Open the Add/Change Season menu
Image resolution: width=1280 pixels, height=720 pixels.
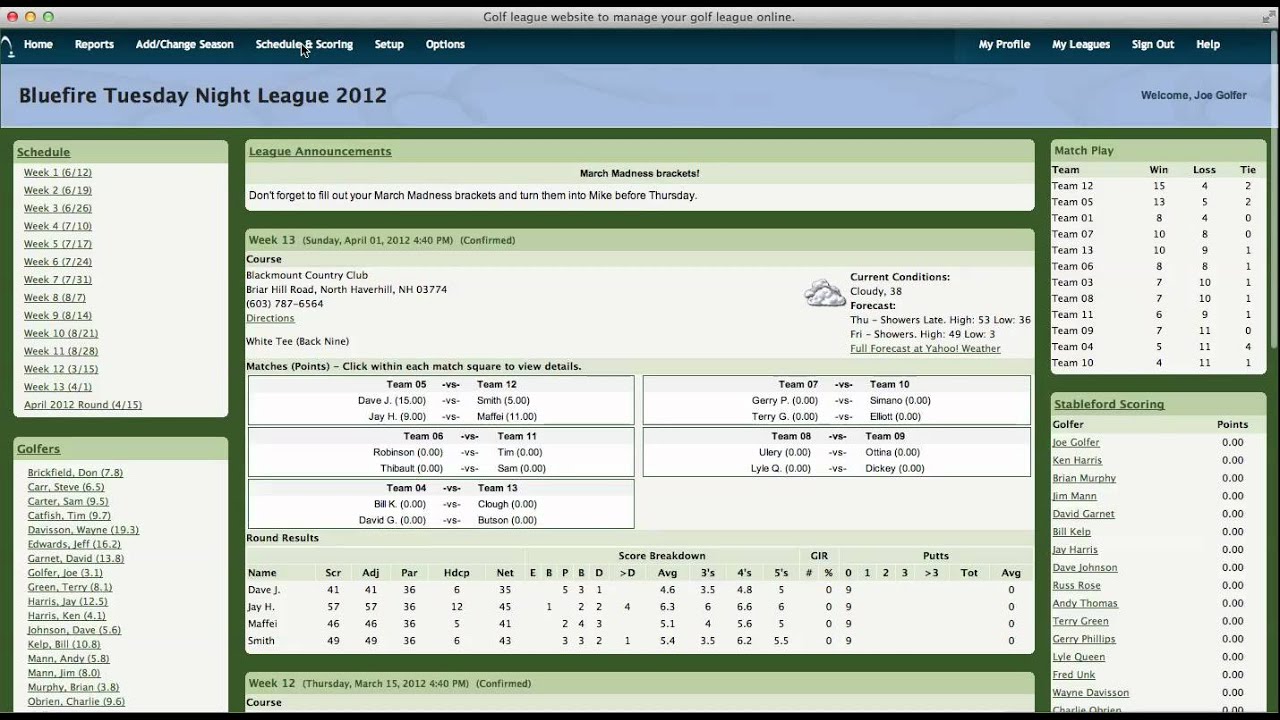pos(184,44)
